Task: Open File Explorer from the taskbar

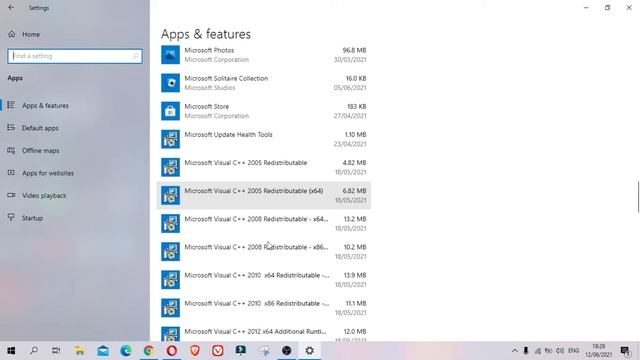Action: pos(80,351)
